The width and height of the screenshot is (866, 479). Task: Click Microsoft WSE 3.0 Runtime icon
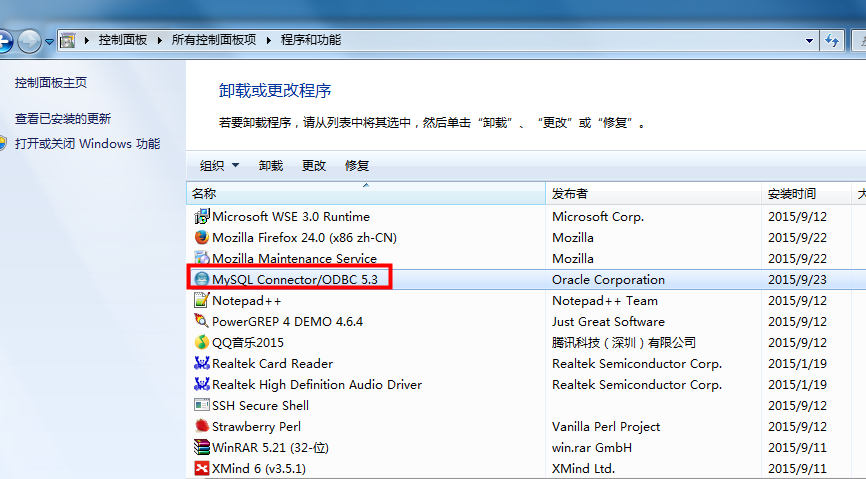202,216
